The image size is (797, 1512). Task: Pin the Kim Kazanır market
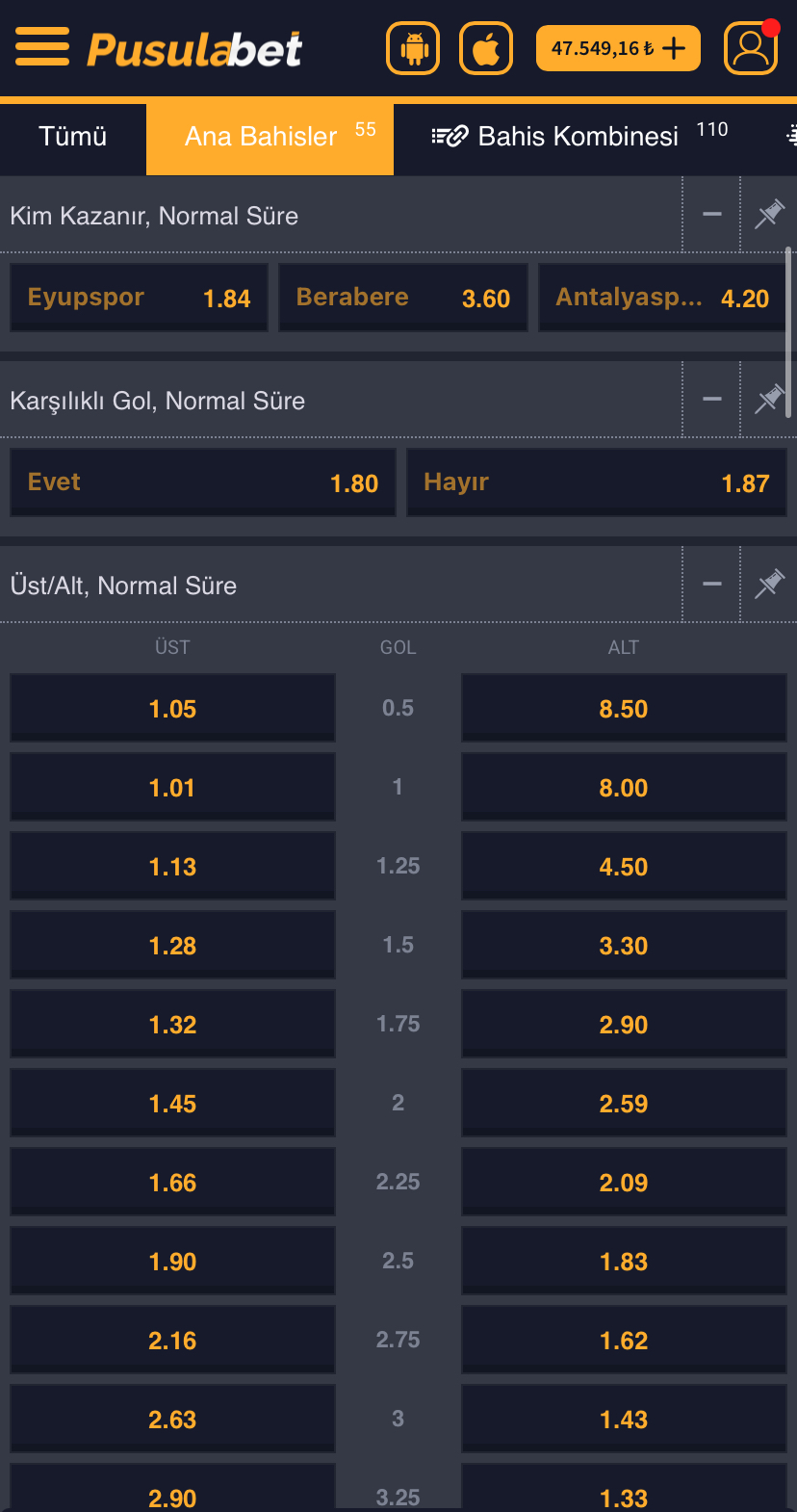[x=769, y=214]
